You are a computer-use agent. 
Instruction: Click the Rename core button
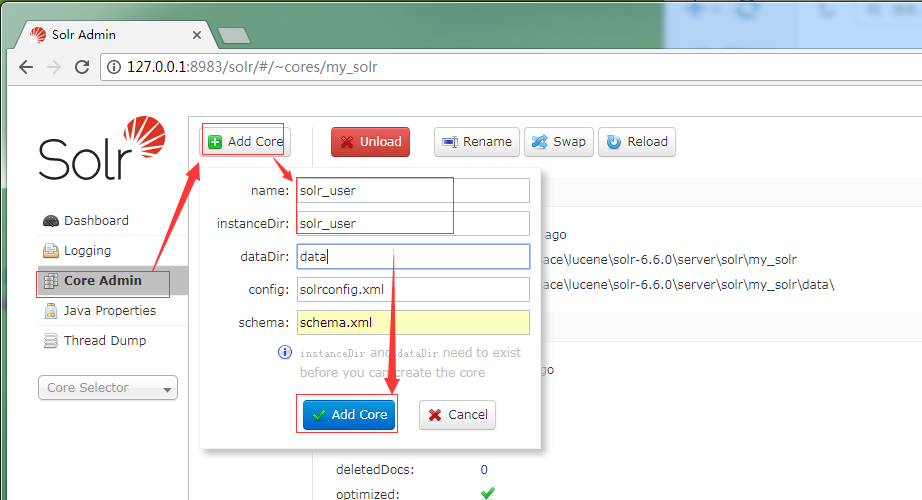point(477,142)
